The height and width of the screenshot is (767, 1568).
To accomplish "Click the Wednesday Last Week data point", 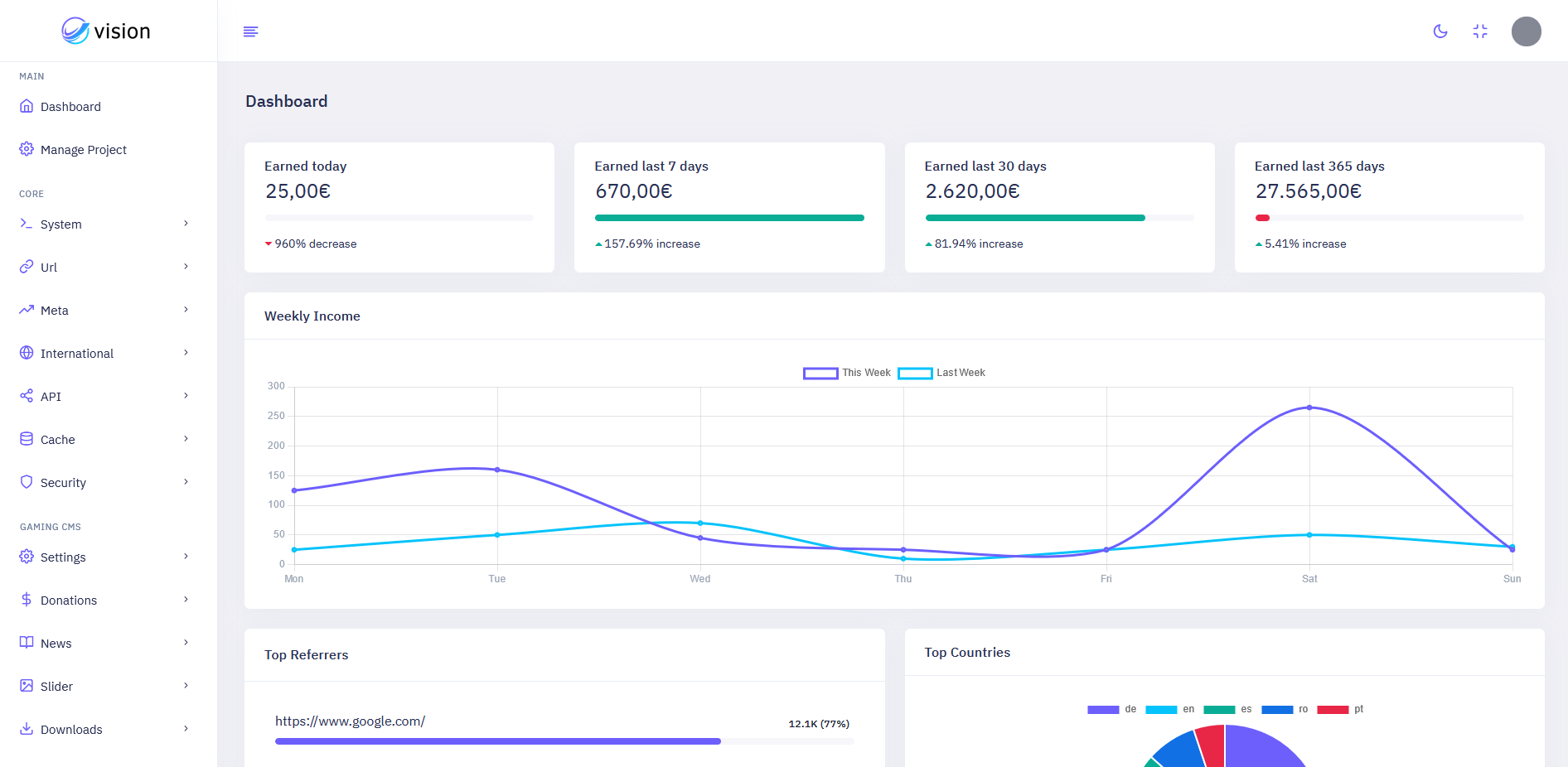I will tap(700, 523).
